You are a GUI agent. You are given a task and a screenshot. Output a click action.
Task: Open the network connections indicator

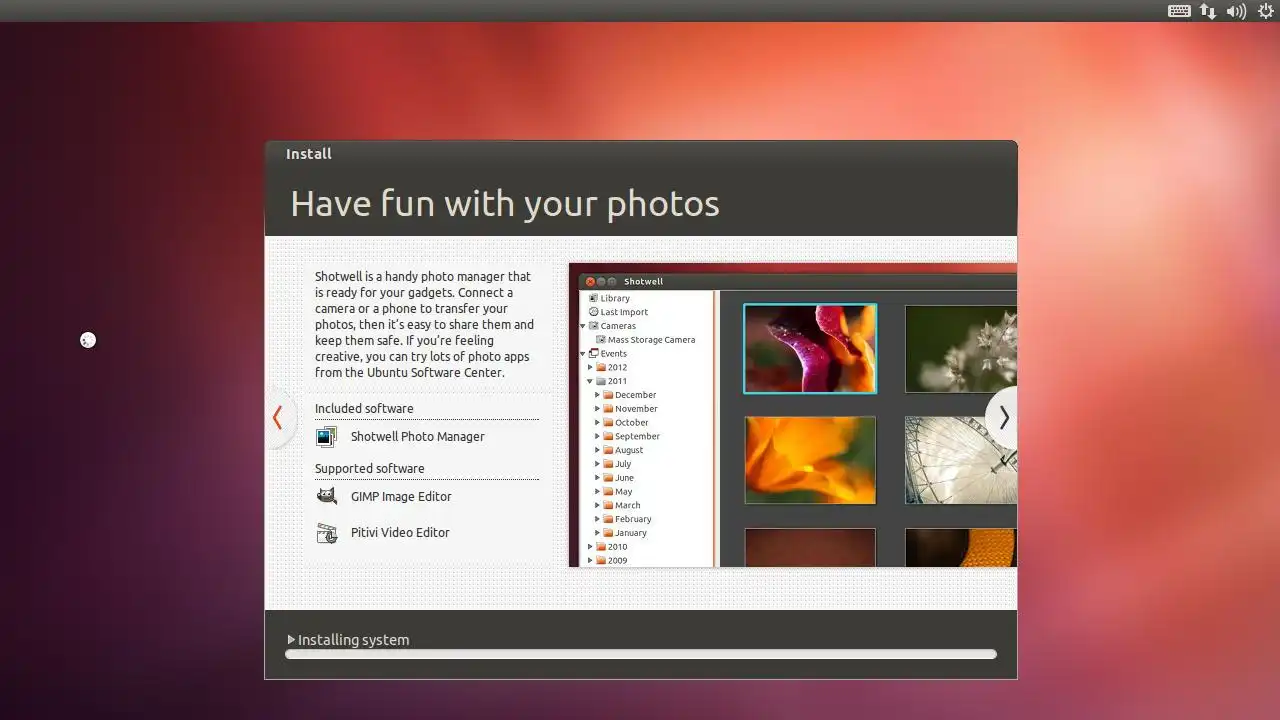(x=1208, y=11)
